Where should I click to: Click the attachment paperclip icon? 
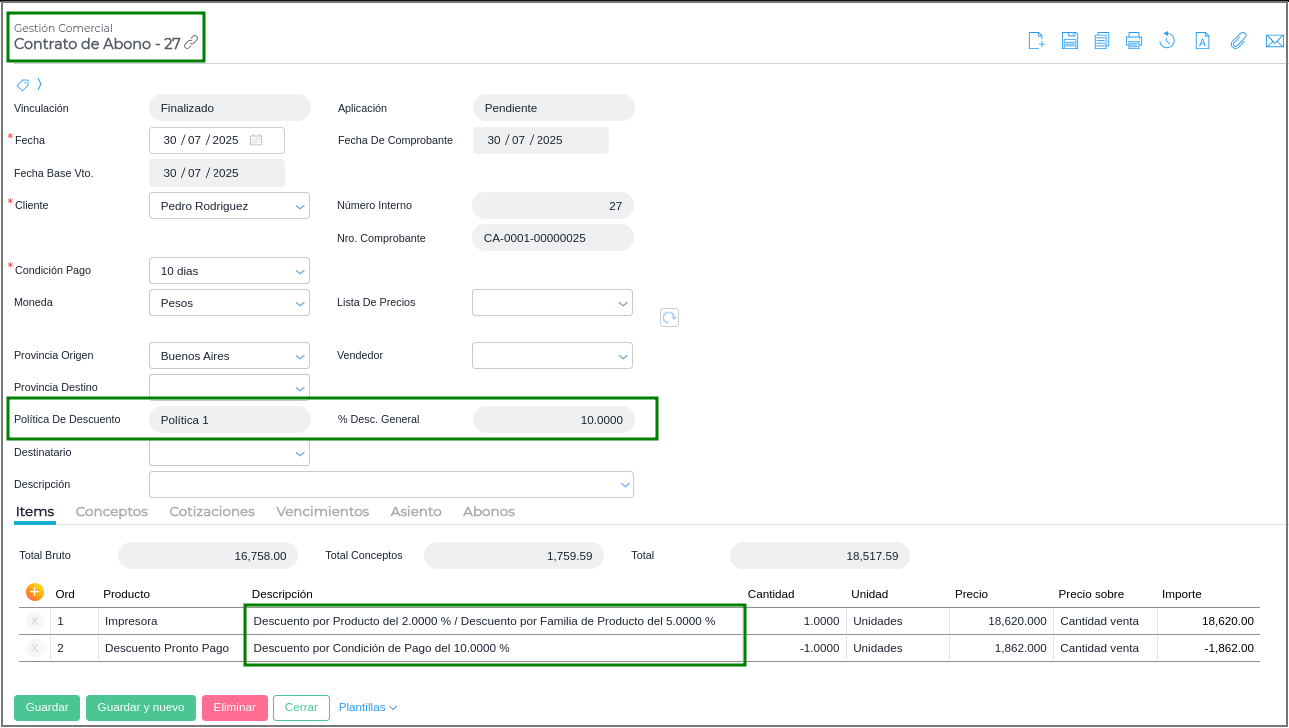coord(1238,41)
